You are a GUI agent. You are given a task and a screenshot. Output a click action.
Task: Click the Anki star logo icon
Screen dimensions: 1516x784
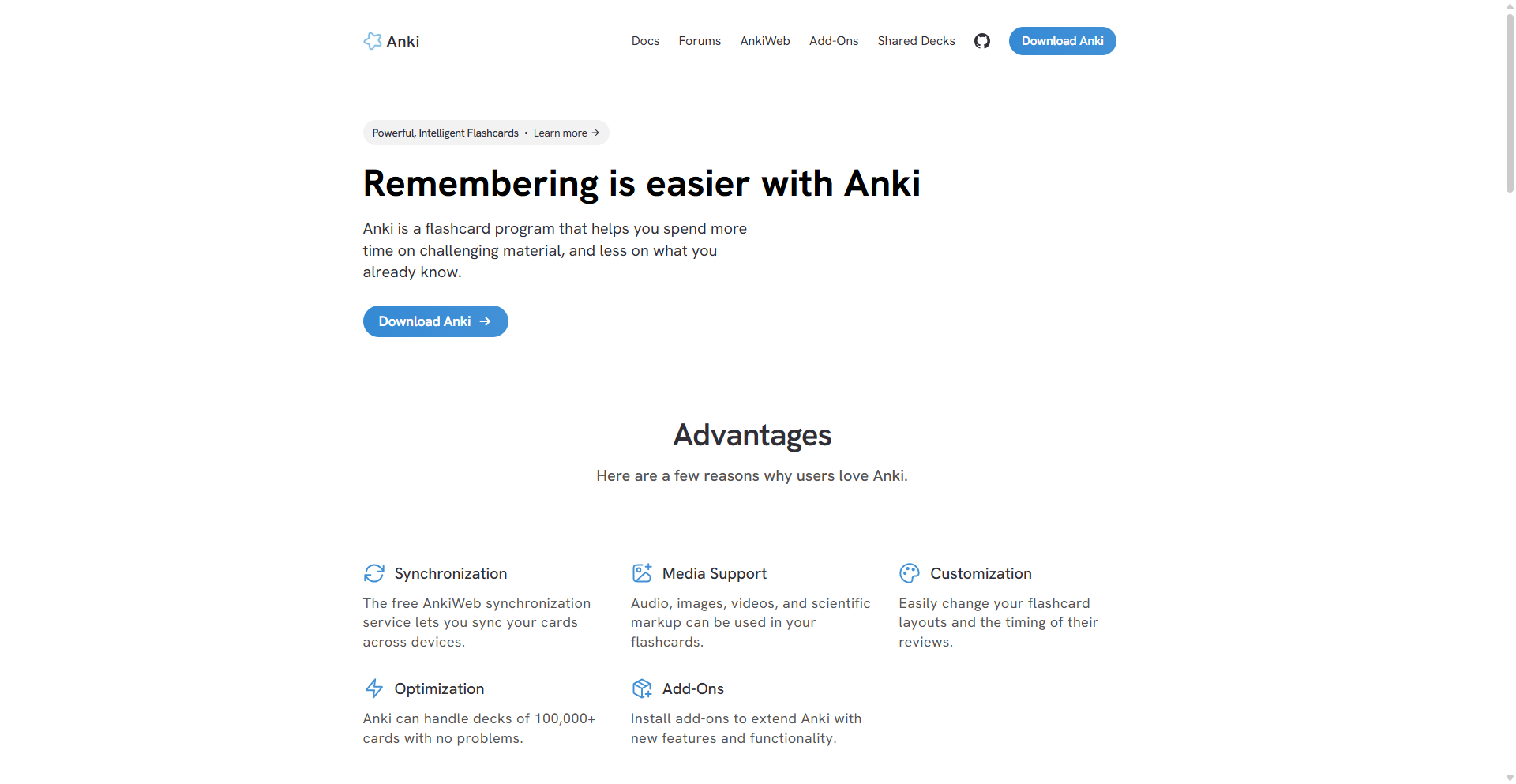coord(373,41)
